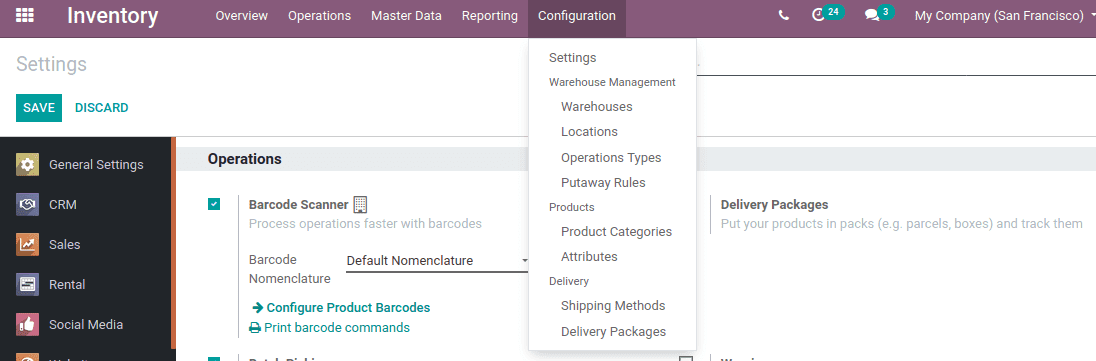Uncheck the Barcode Scanner checkbox

point(214,204)
